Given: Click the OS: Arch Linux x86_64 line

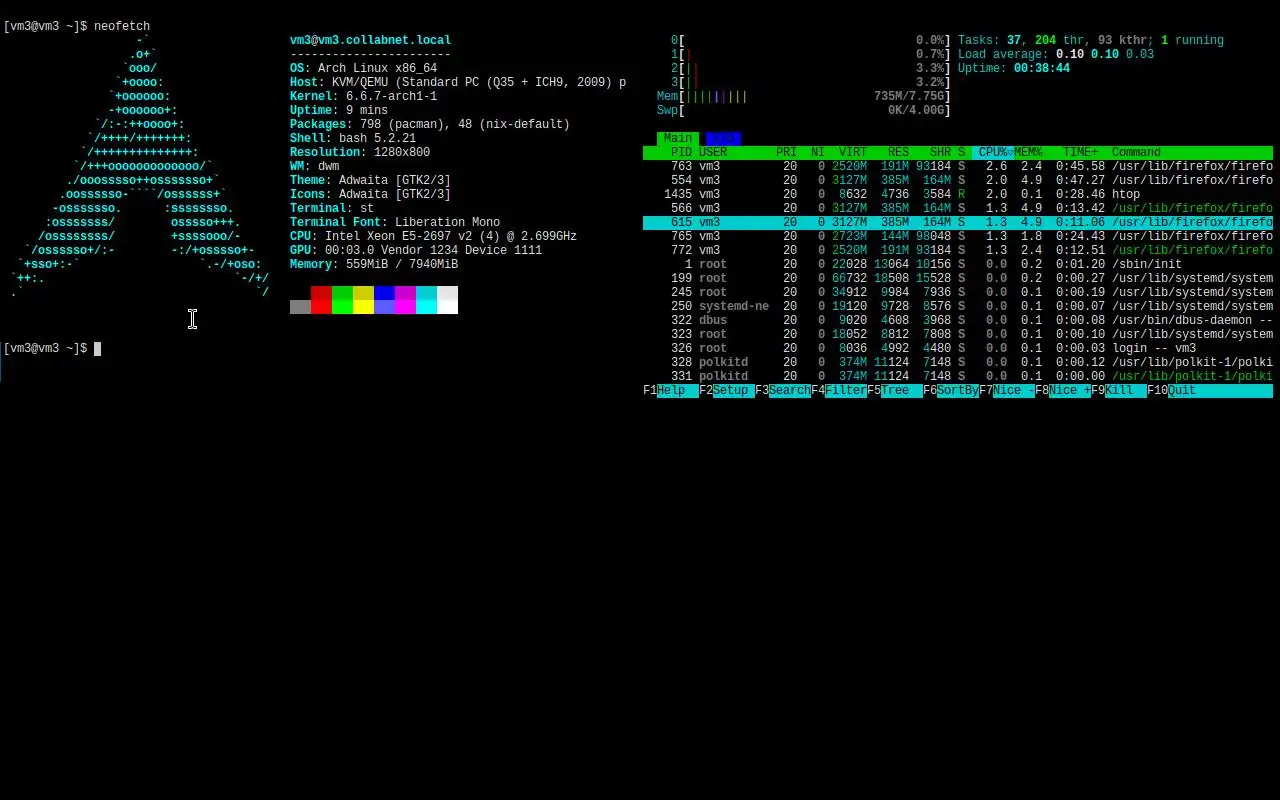Looking at the screenshot, I should coord(363,68).
